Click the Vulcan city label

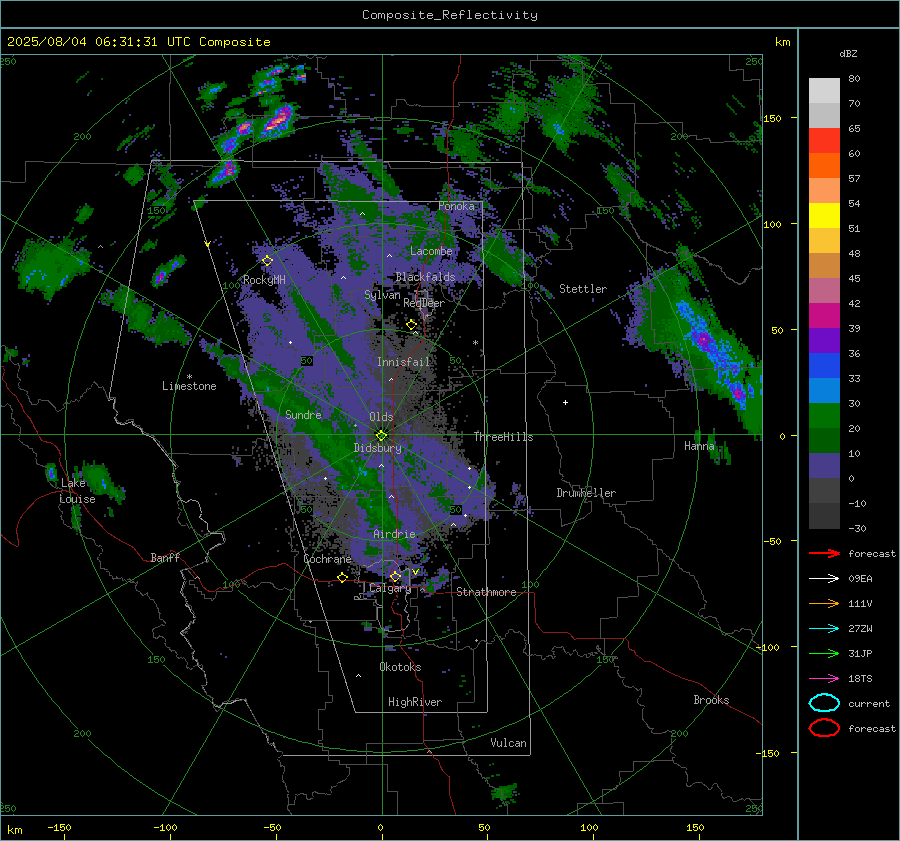tap(508, 743)
